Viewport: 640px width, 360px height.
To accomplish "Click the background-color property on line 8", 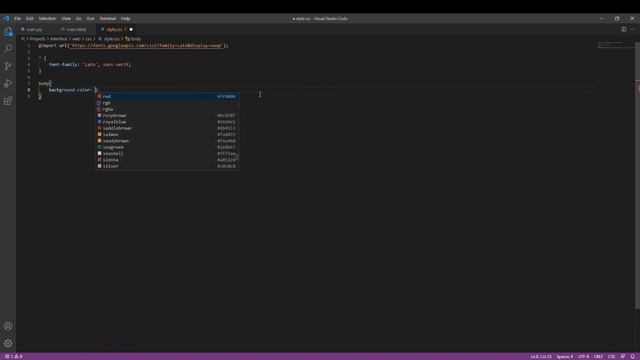I will (69, 90).
